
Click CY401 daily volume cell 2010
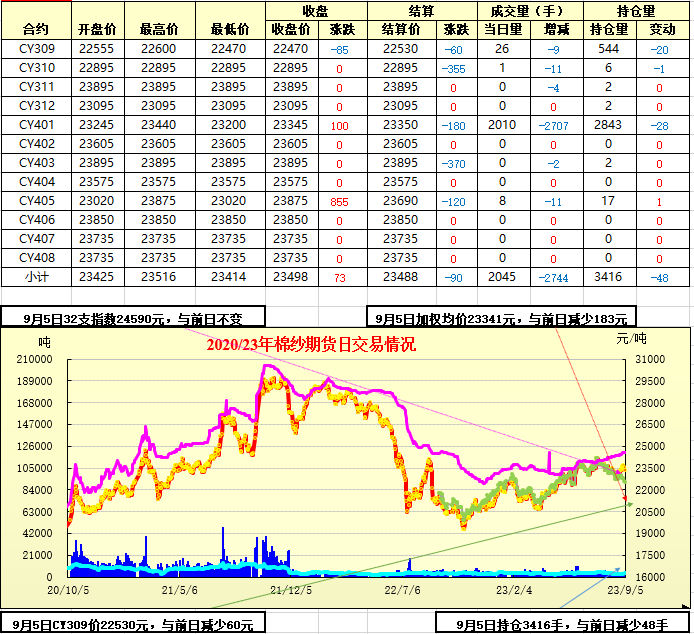click(x=501, y=124)
